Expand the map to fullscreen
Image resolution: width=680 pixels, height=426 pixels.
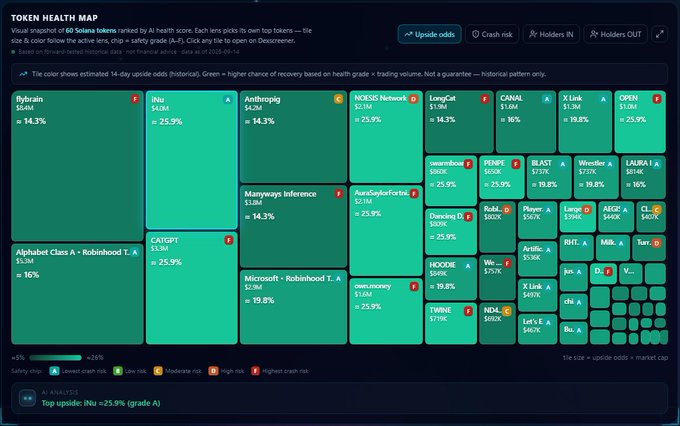(660, 34)
